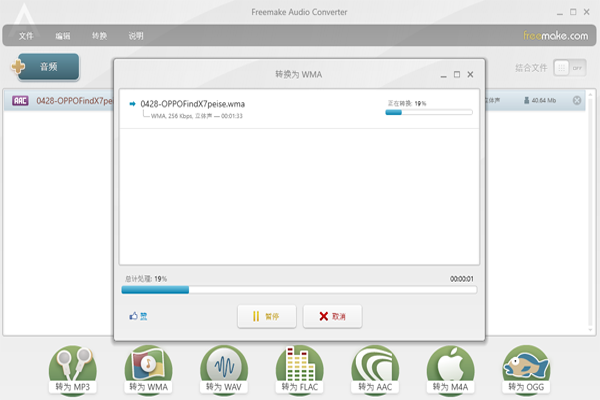
Task: Choose 转为 OGG fish icon
Action: (x=526, y=370)
